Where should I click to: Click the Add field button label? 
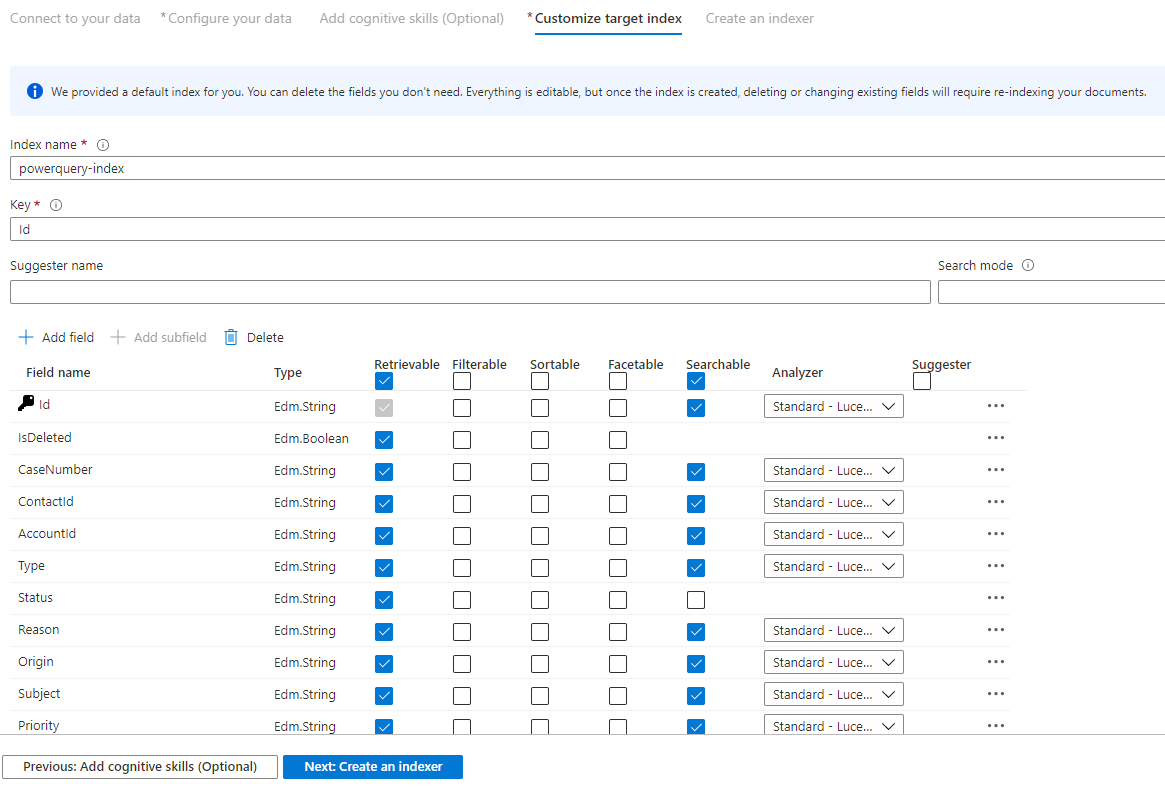pyautogui.click(x=68, y=337)
